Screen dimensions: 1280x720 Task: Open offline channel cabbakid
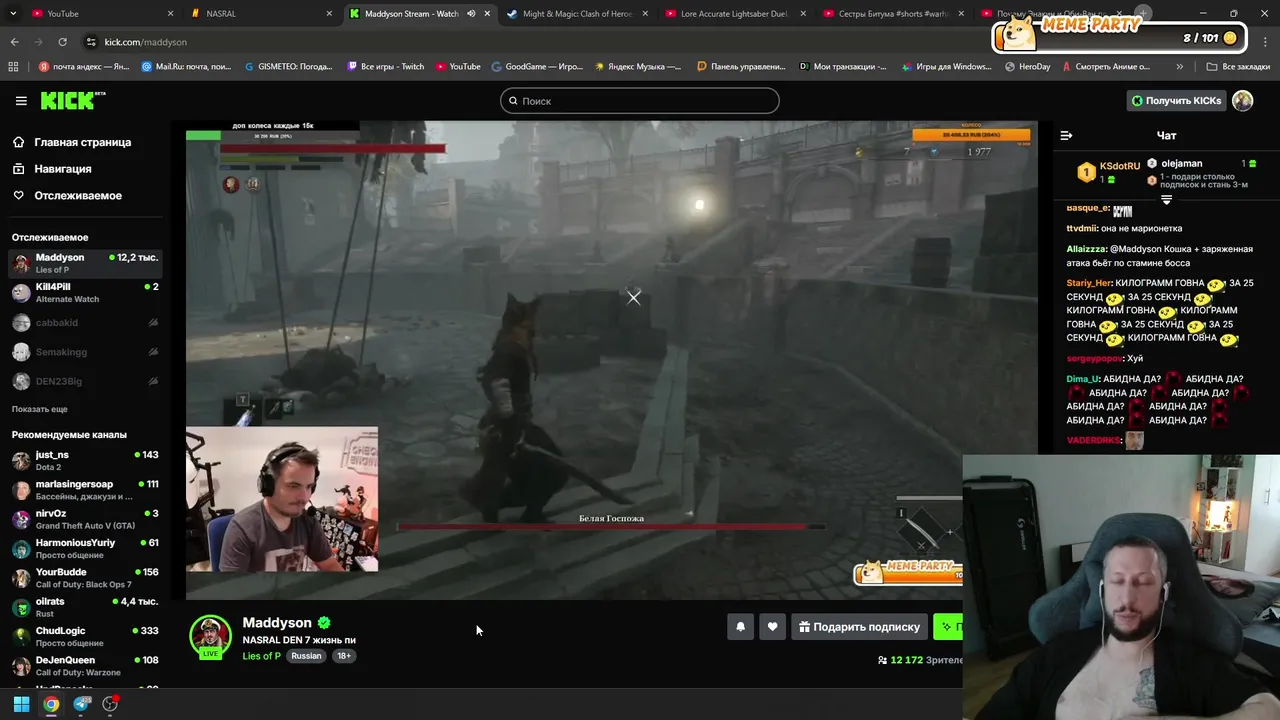(85, 323)
